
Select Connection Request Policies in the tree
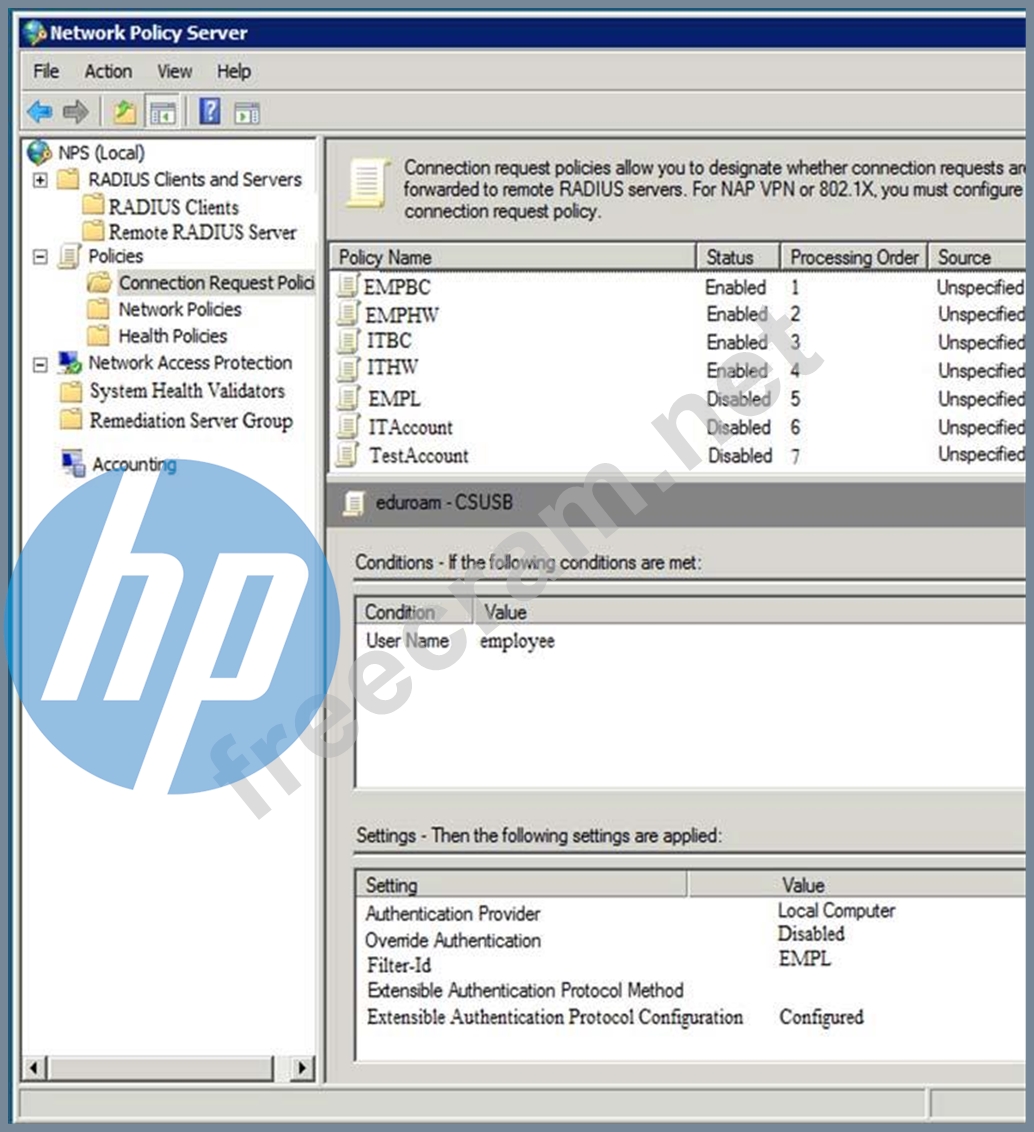217,282
